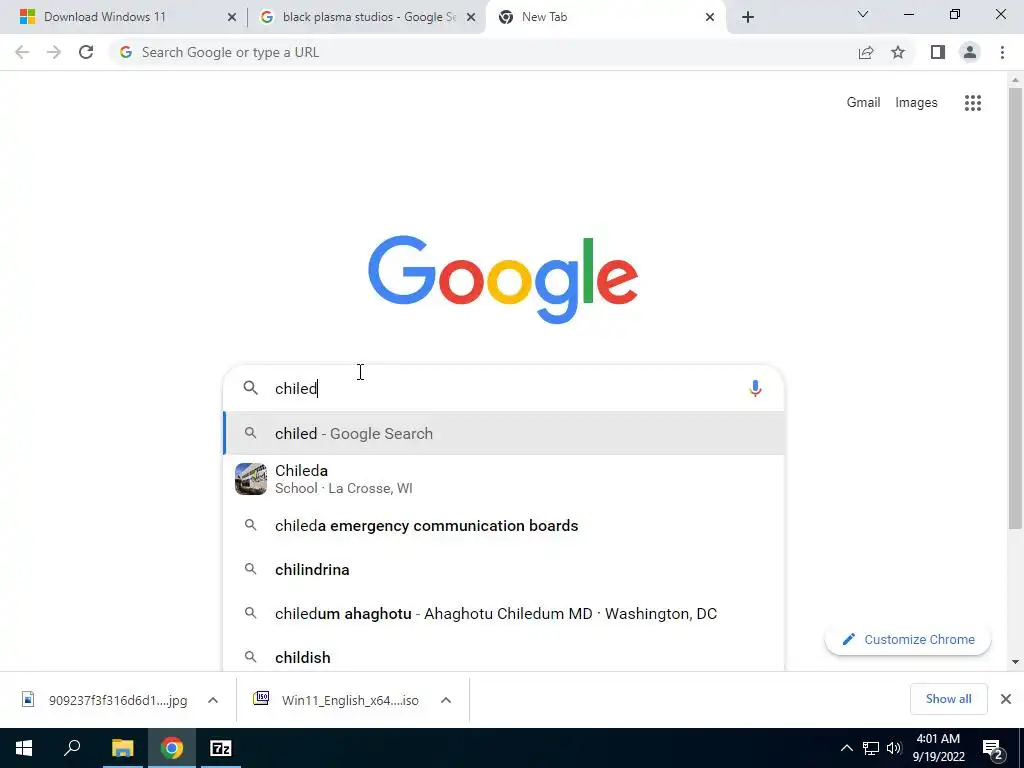The width and height of the screenshot is (1024, 768).
Task: Select the New Tab tab
Action: (605, 17)
